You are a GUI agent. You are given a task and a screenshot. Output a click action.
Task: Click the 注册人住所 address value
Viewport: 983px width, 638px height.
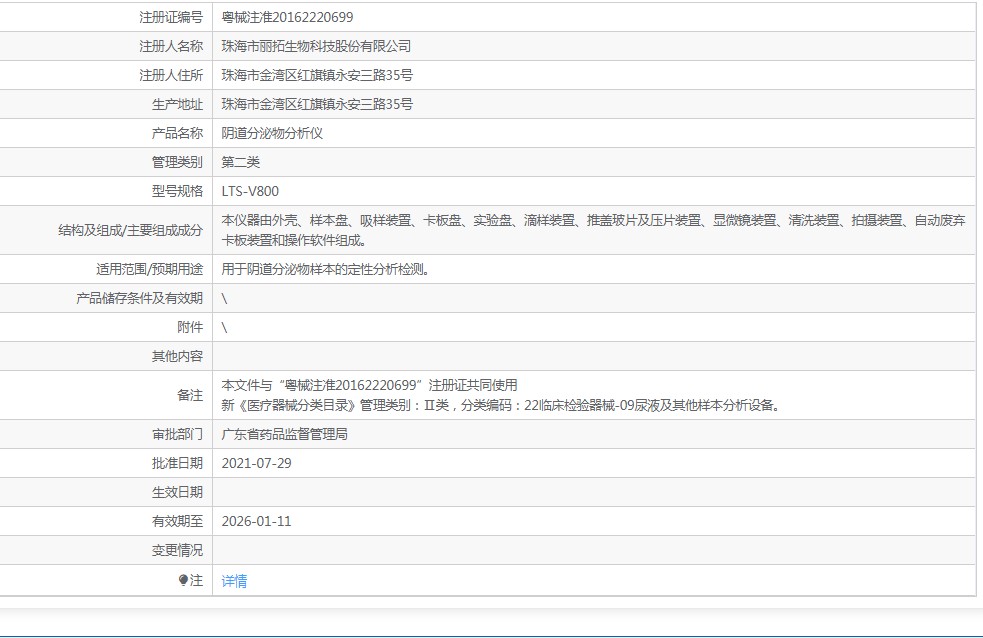(x=317, y=75)
